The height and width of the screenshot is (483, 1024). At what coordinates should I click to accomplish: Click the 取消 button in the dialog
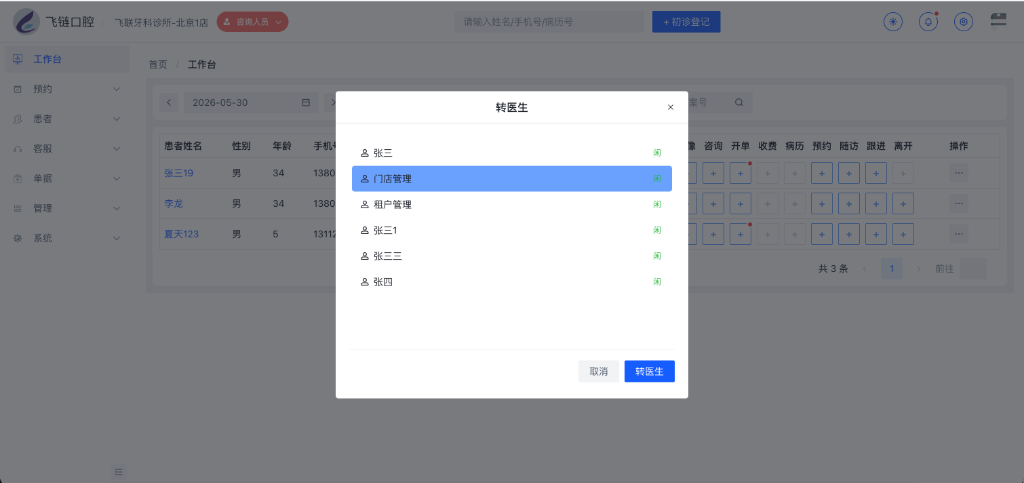[x=598, y=371]
